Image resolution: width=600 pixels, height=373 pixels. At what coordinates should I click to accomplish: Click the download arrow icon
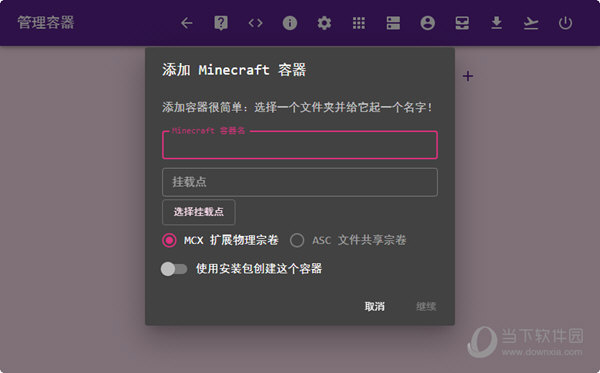pyautogui.click(x=496, y=23)
